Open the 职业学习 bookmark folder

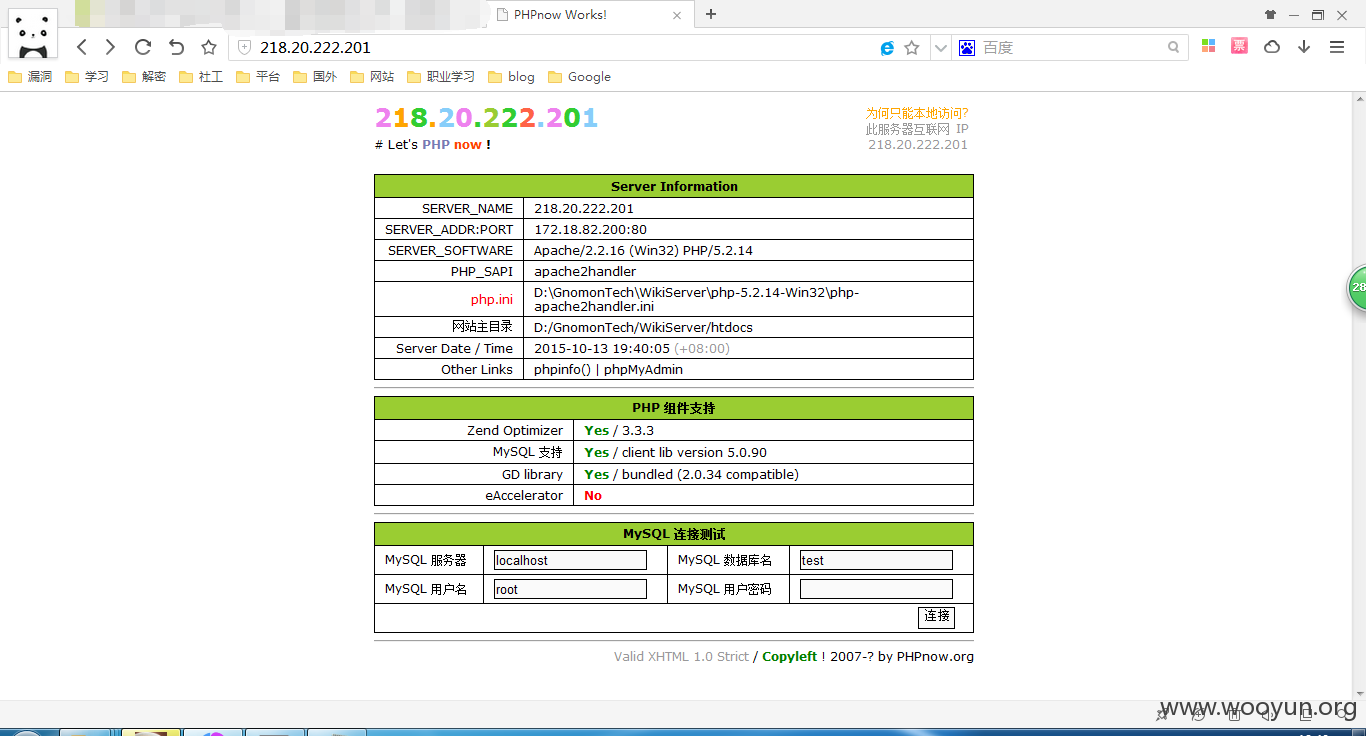[x=441, y=76]
